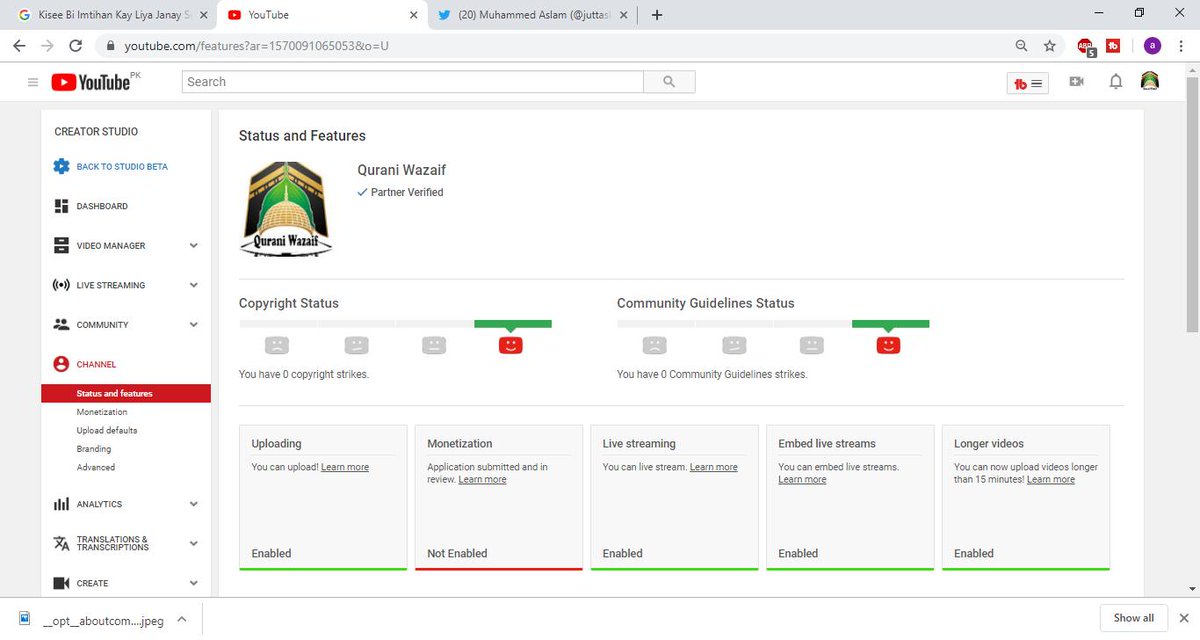Go back with browser back arrow

(19, 46)
